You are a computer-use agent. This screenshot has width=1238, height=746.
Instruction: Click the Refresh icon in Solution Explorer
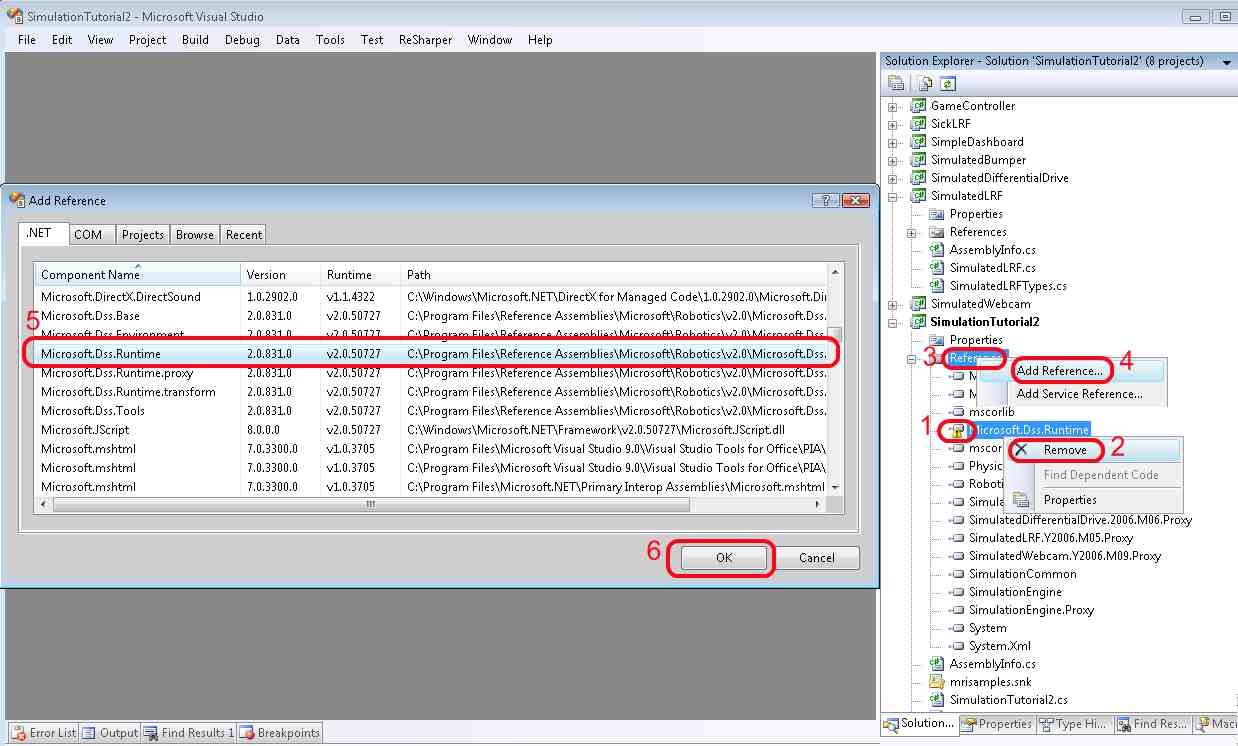[x=947, y=84]
